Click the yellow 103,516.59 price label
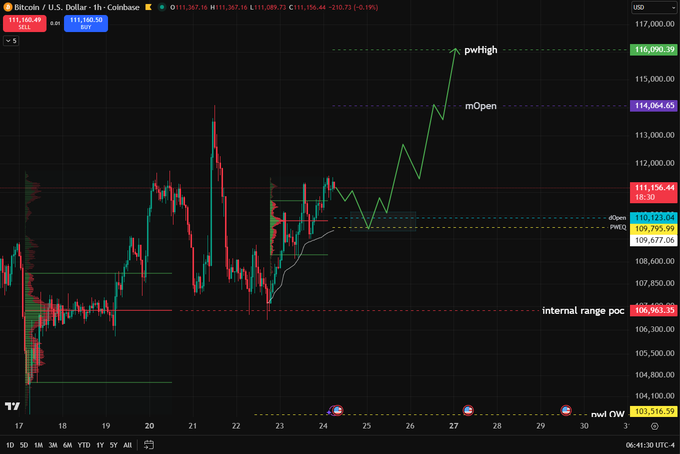680x454 pixels. (654, 411)
